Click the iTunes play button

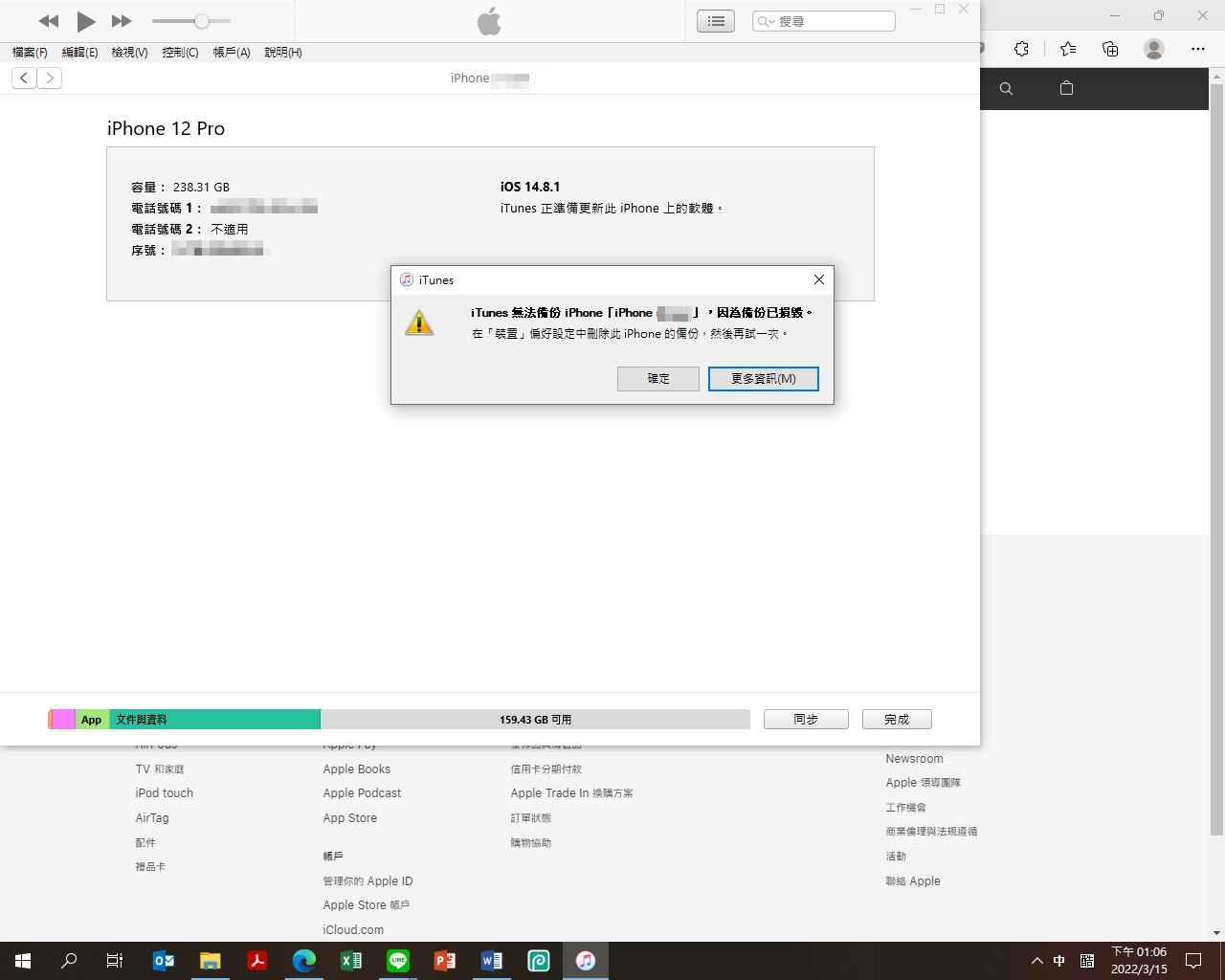click(x=86, y=21)
